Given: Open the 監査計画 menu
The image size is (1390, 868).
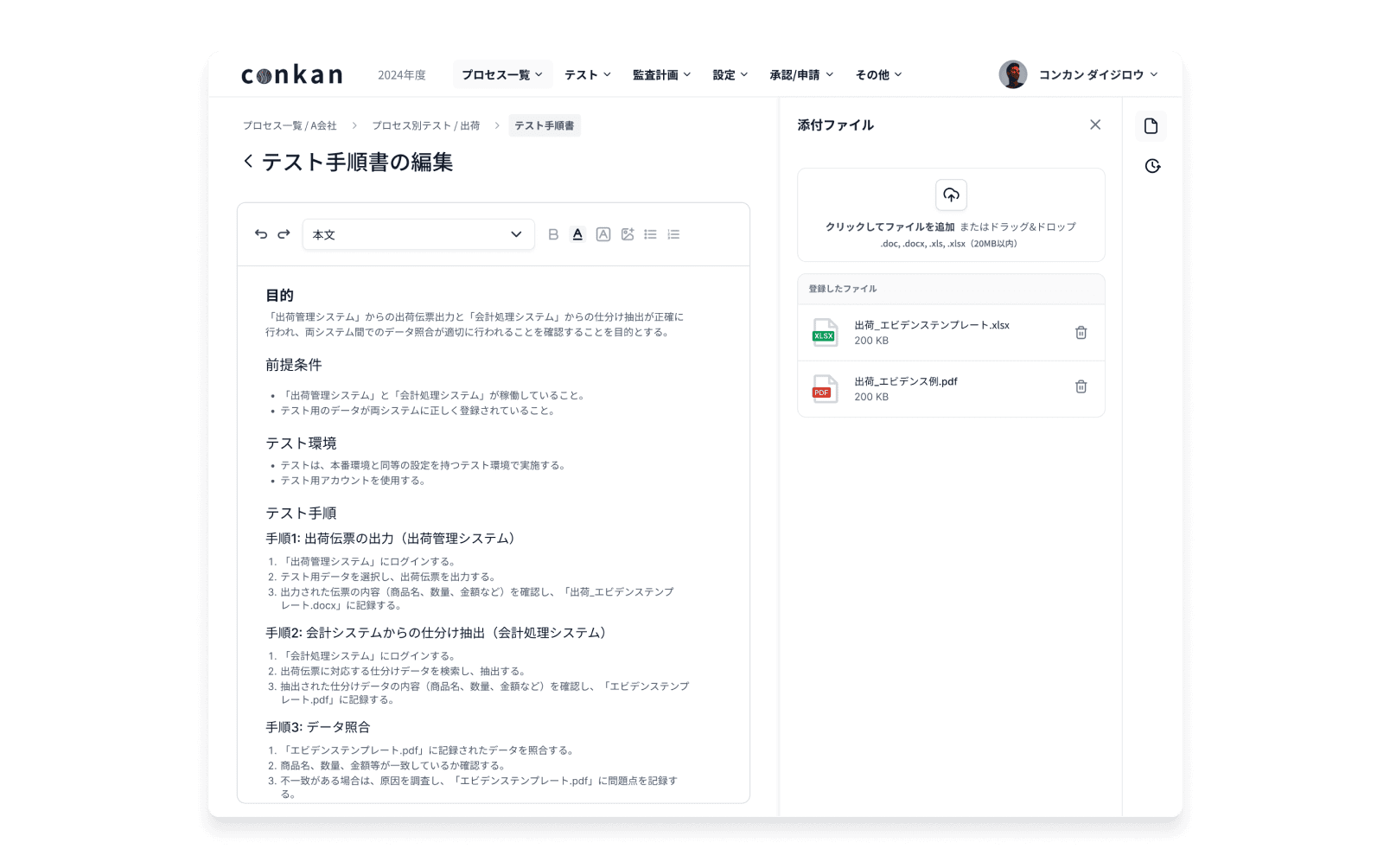Looking at the screenshot, I should (x=661, y=75).
